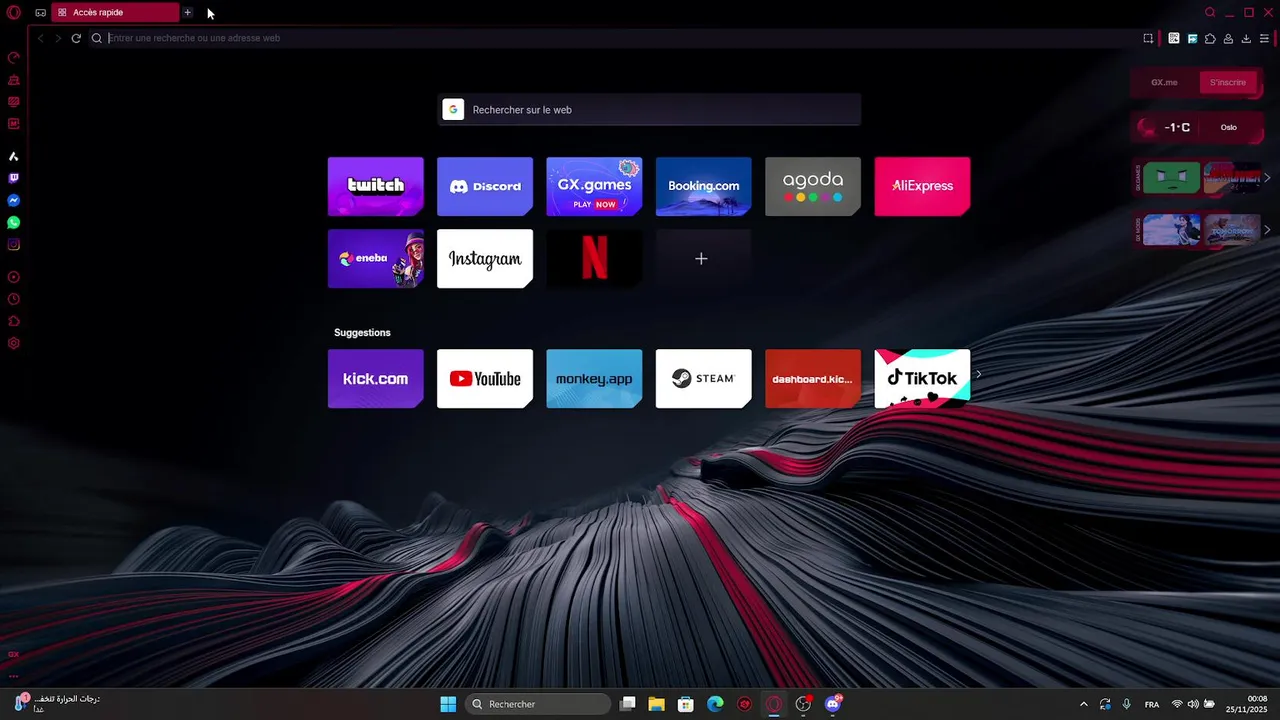
Task: Open the M panel icon in sidebar
Action: point(14,124)
